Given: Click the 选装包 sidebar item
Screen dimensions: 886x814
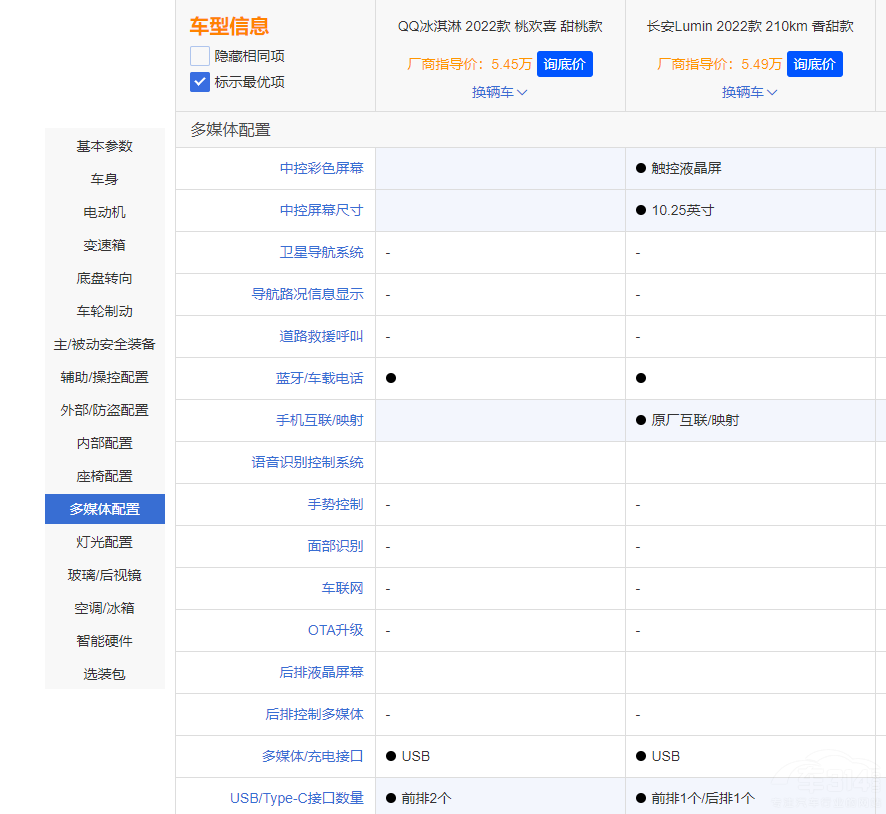Looking at the screenshot, I should click(105, 674).
